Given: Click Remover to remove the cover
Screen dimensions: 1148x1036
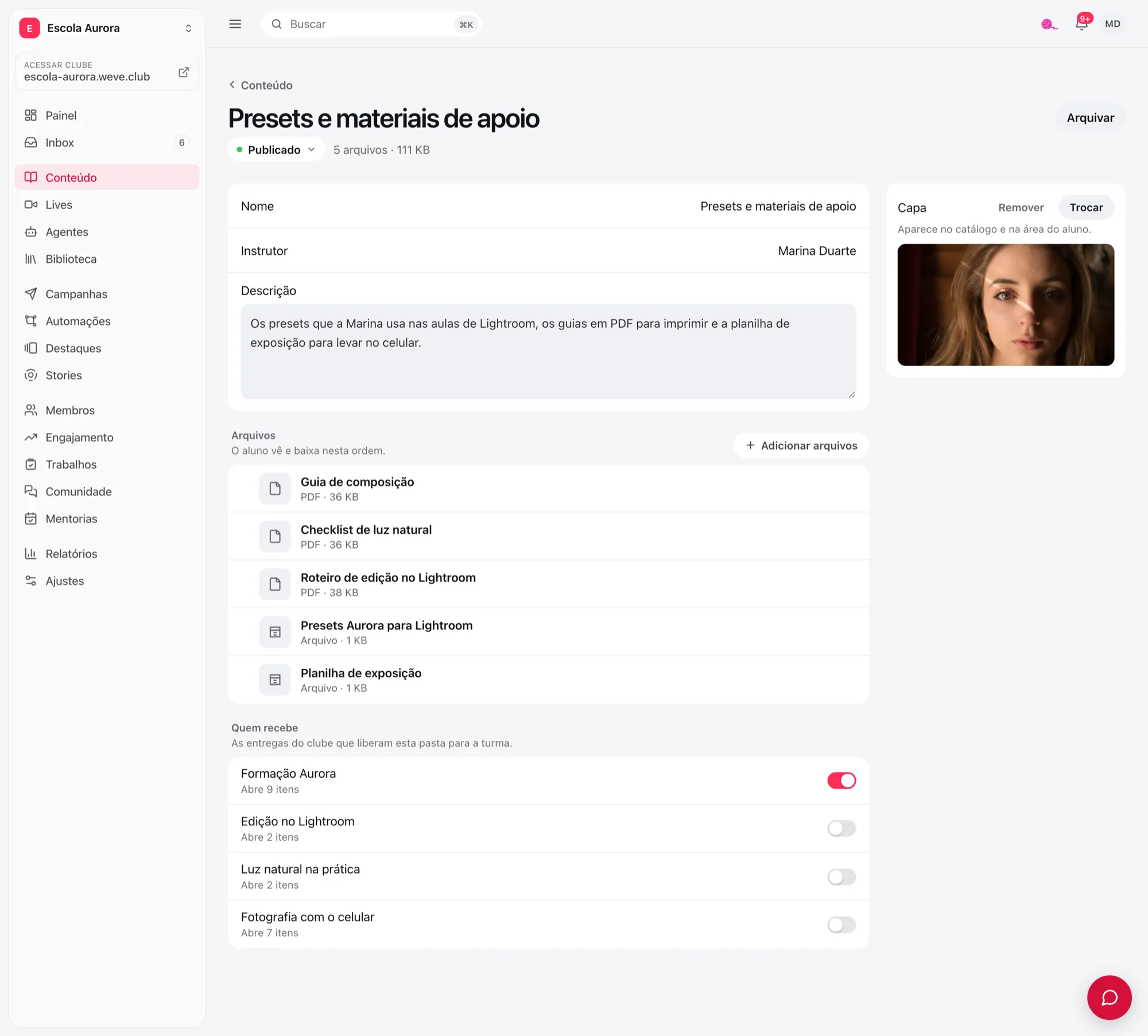Looking at the screenshot, I should click(1020, 207).
